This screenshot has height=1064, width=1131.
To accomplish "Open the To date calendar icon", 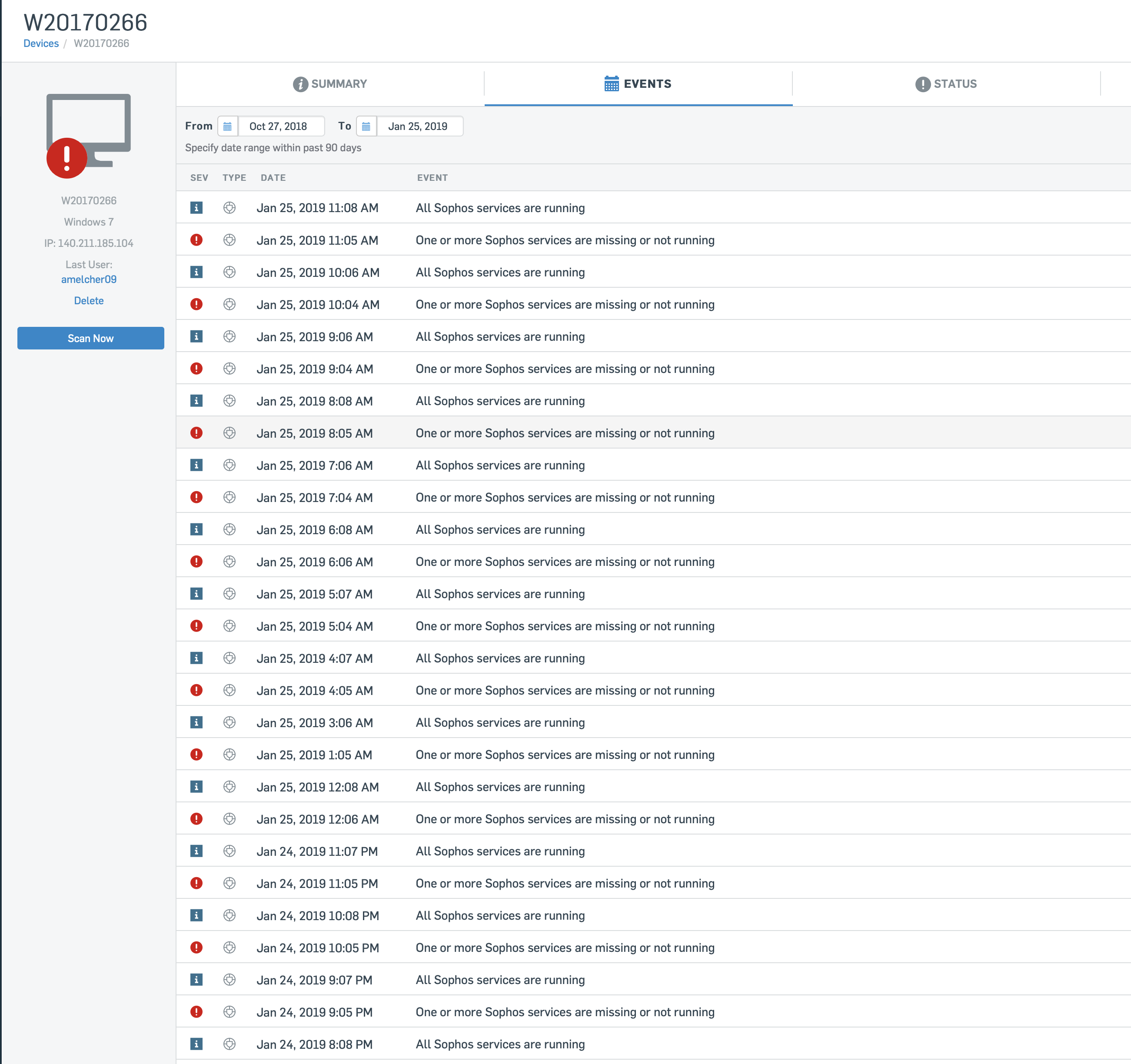I will [x=366, y=126].
